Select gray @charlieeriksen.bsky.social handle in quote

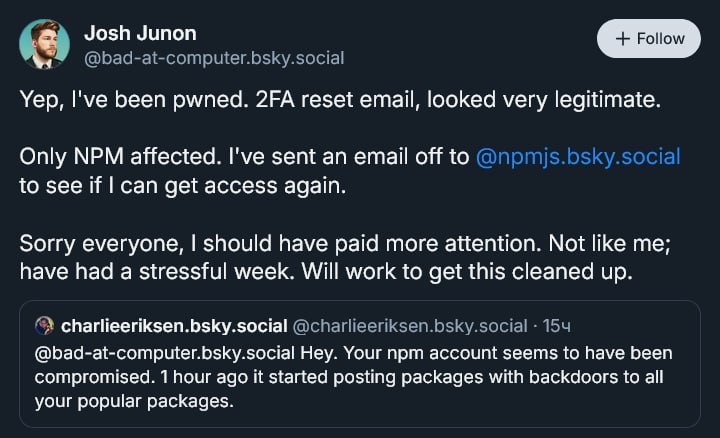click(x=409, y=326)
